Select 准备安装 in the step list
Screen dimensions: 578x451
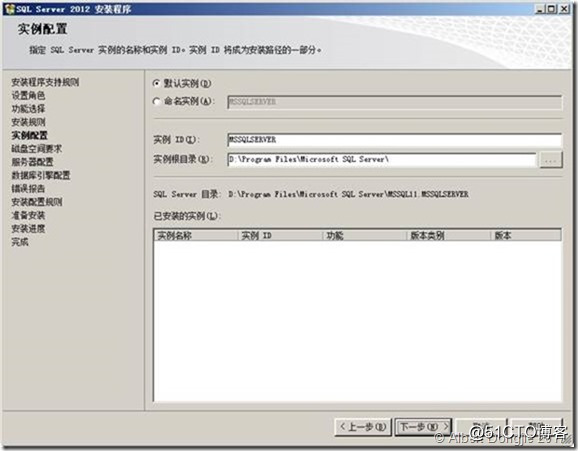coord(28,215)
